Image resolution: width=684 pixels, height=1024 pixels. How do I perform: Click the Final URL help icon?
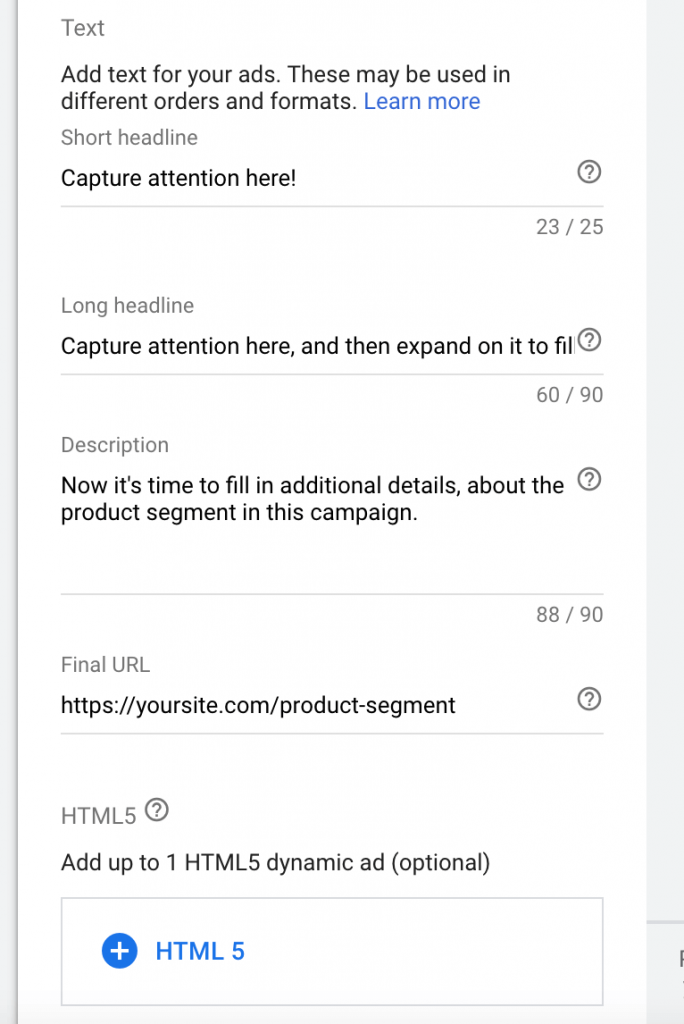(590, 700)
